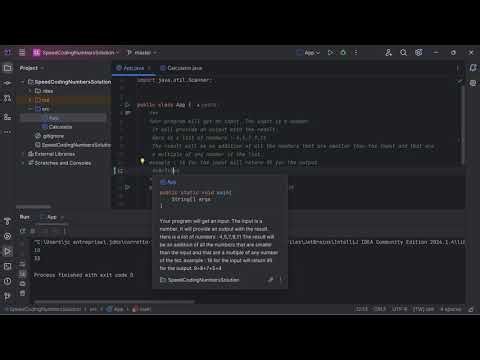Open the Git tool window icon
The image size is (480, 360).
7,296
